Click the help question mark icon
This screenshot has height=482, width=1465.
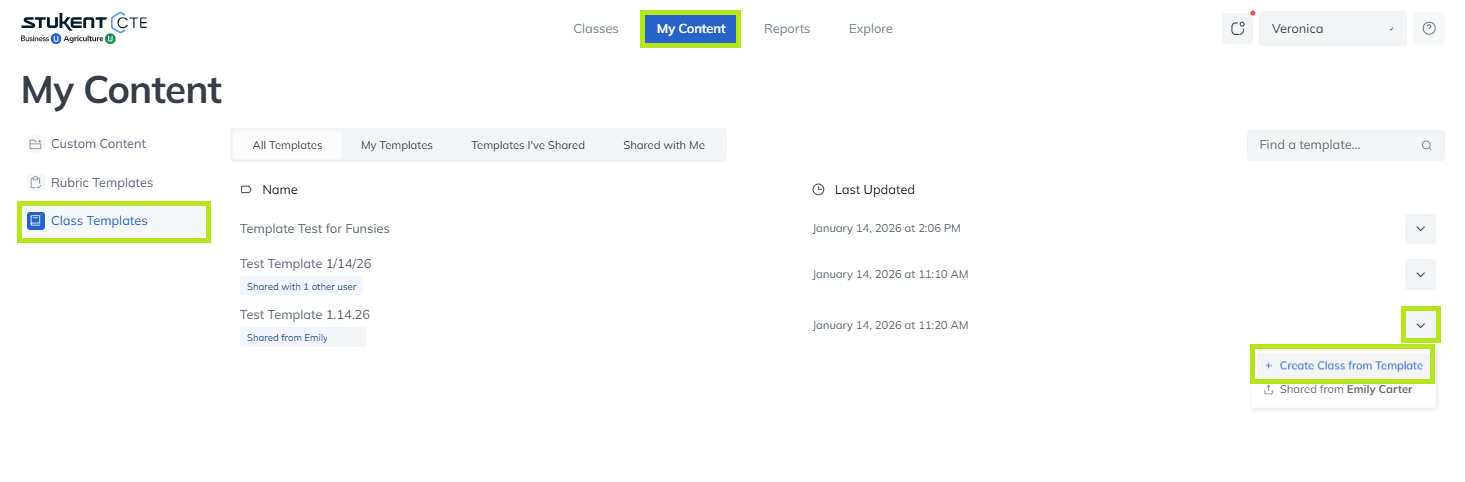click(1428, 29)
